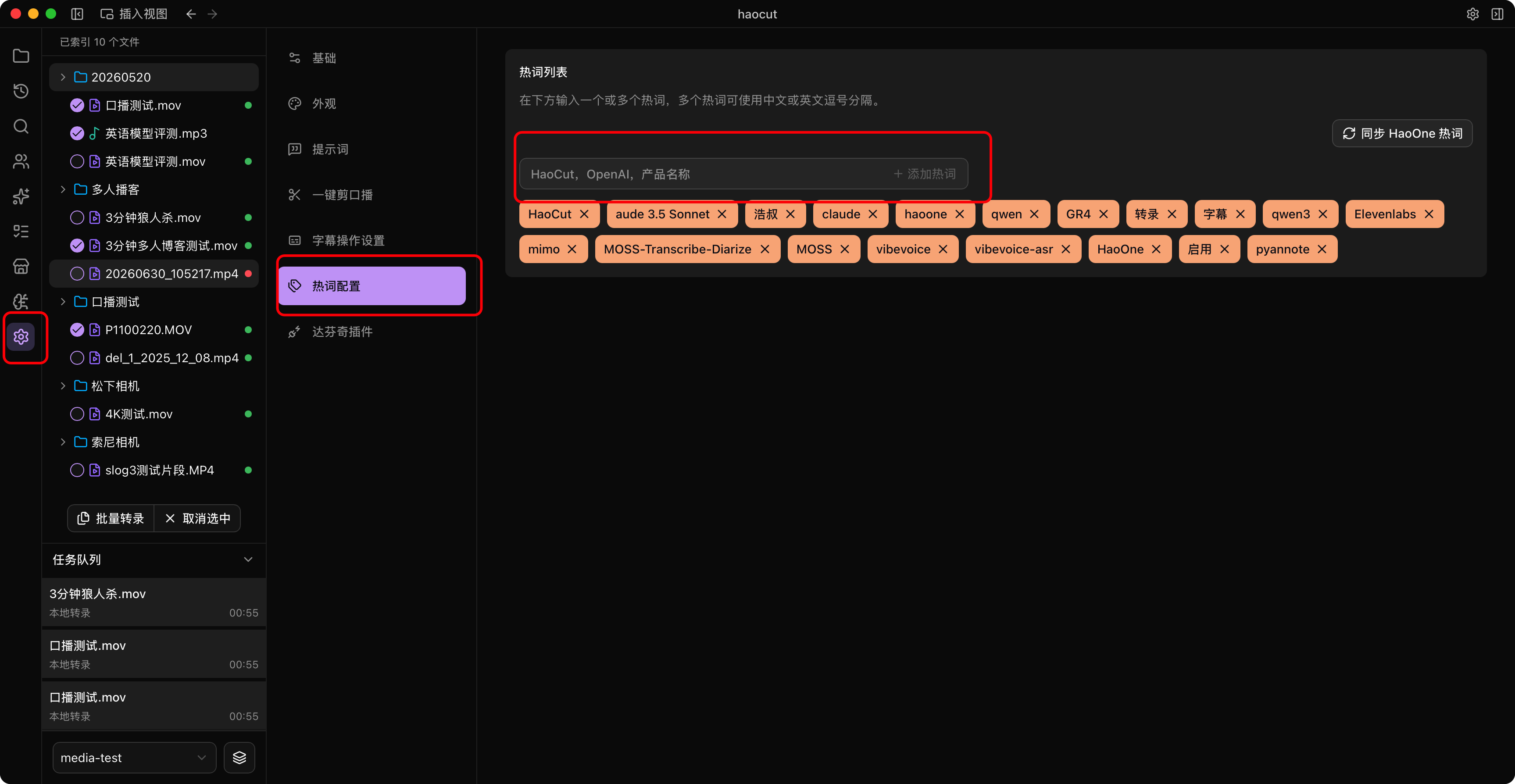Check the slog3测试片段.MP4 selection circle
1515x784 pixels.
tap(77, 470)
